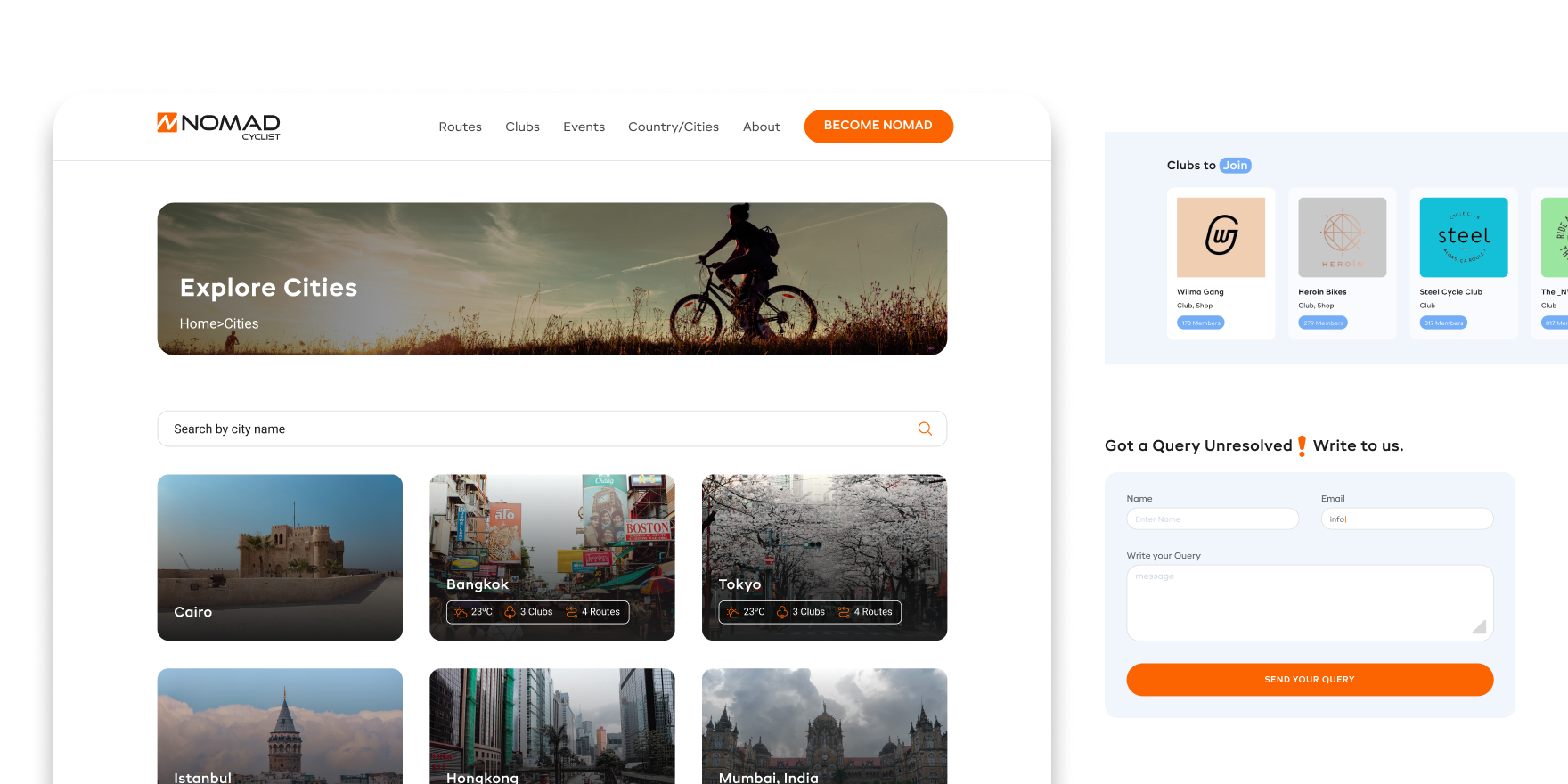Open the Cairo city card
The width and height of the screenshot is (1568, 784).
click(280, 557)
